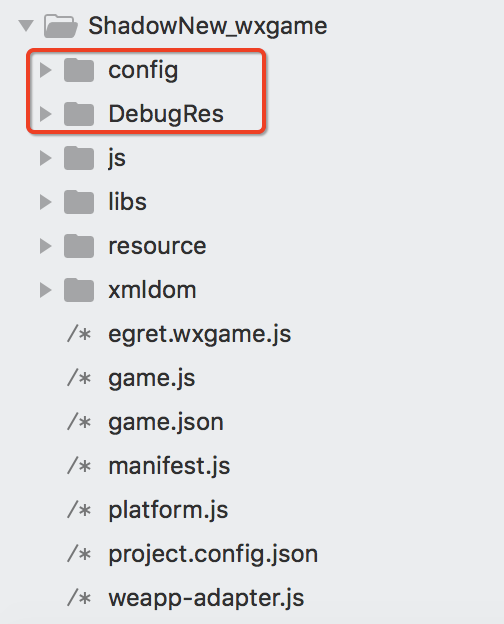
Task: Click the config folder icon
Action: (x=79, y=70)
